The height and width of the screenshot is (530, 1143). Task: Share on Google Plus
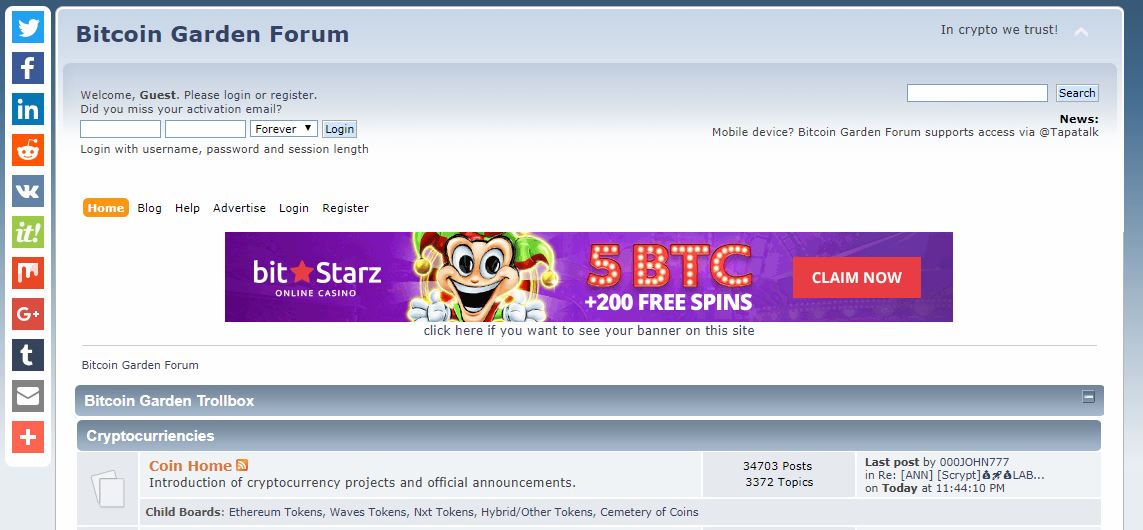tap(28, 314)
